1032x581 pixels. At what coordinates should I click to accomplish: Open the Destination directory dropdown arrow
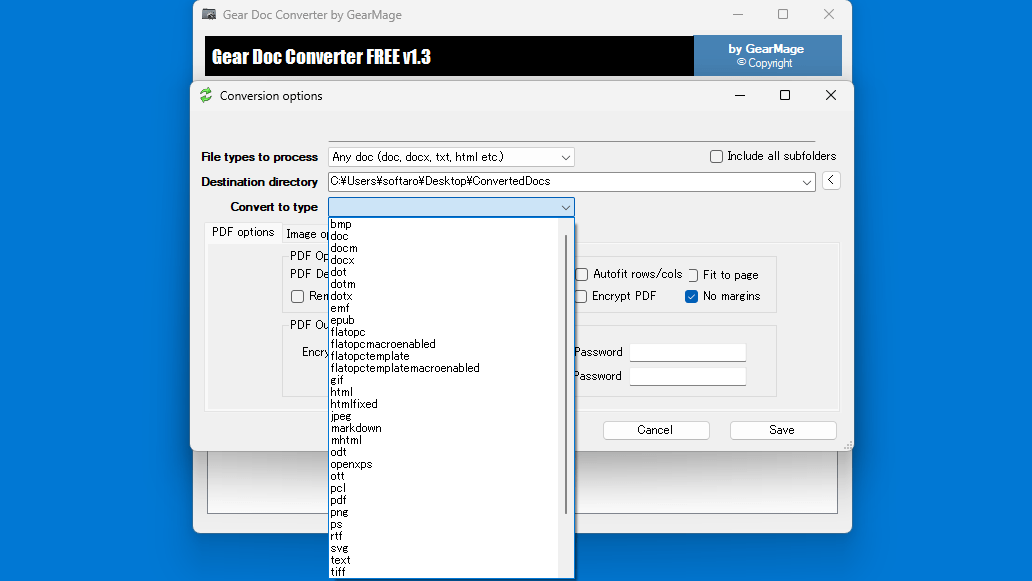click(807, 182)
